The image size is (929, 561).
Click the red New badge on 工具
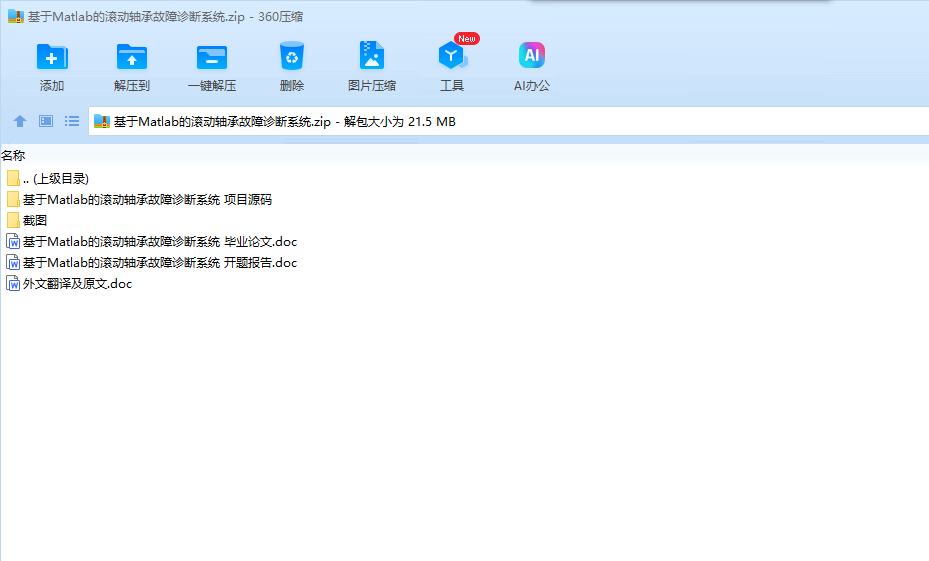coord(466,39)
